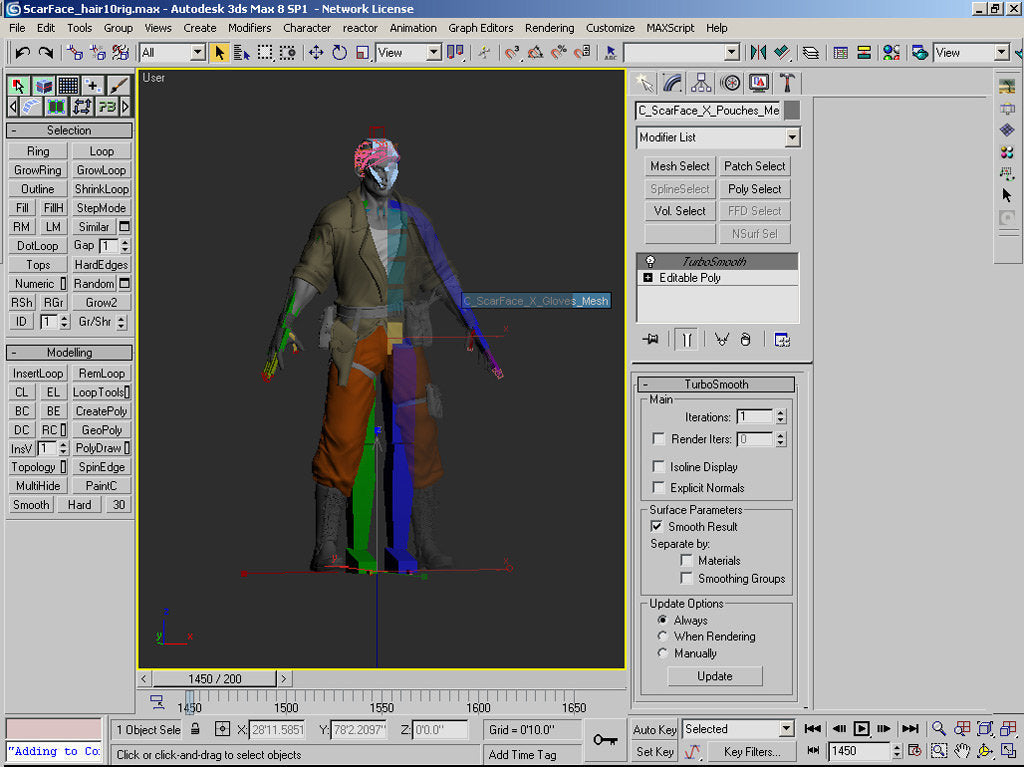
Task: Select the Select and Move tool
Action: click(x=316, y=52)
